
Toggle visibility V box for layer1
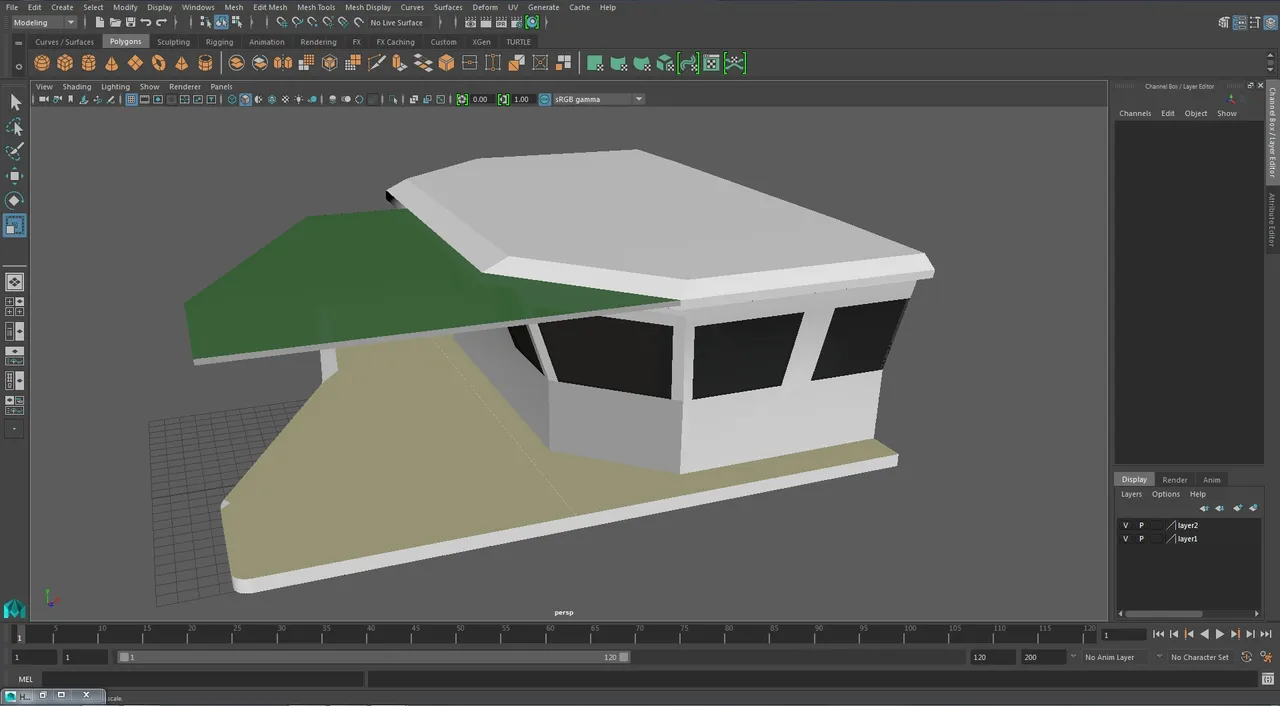[x=1125, y=539]
